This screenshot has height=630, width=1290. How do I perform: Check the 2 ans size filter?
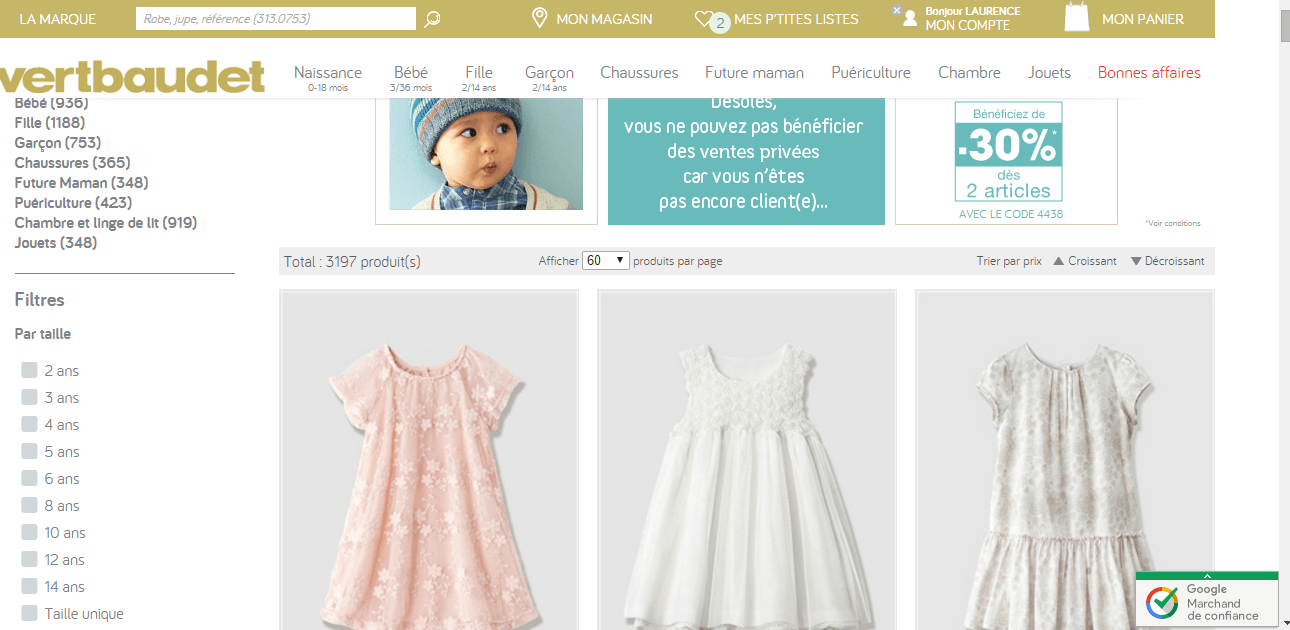(x=30, y=370)
